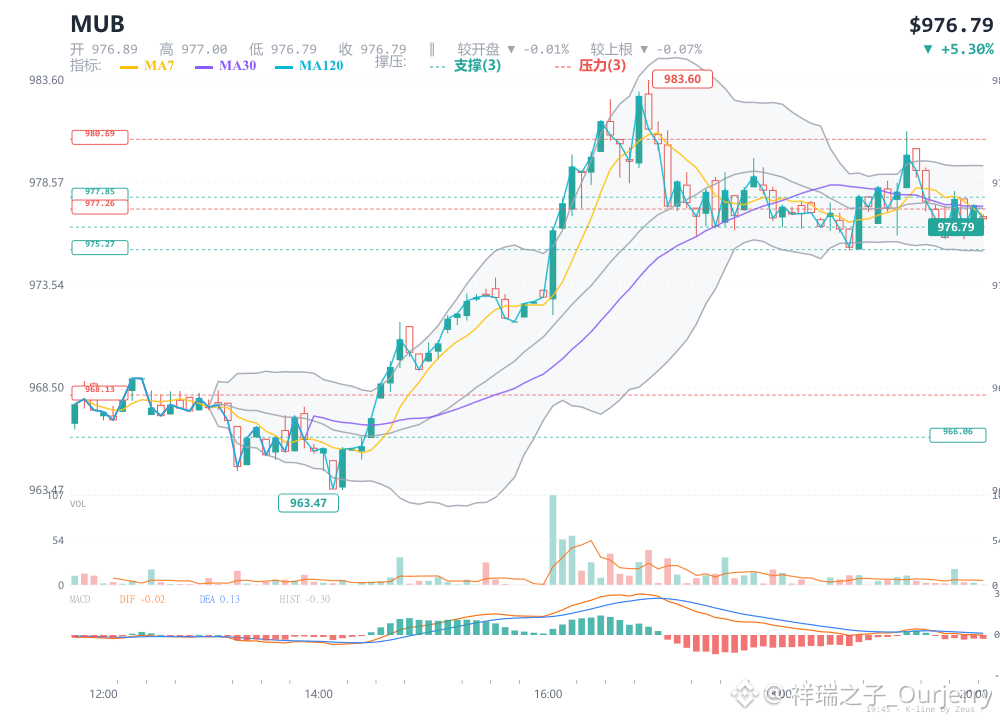Click the high price 高 977.00
This screenshot has width=1000, height=720.
point(193,49)
